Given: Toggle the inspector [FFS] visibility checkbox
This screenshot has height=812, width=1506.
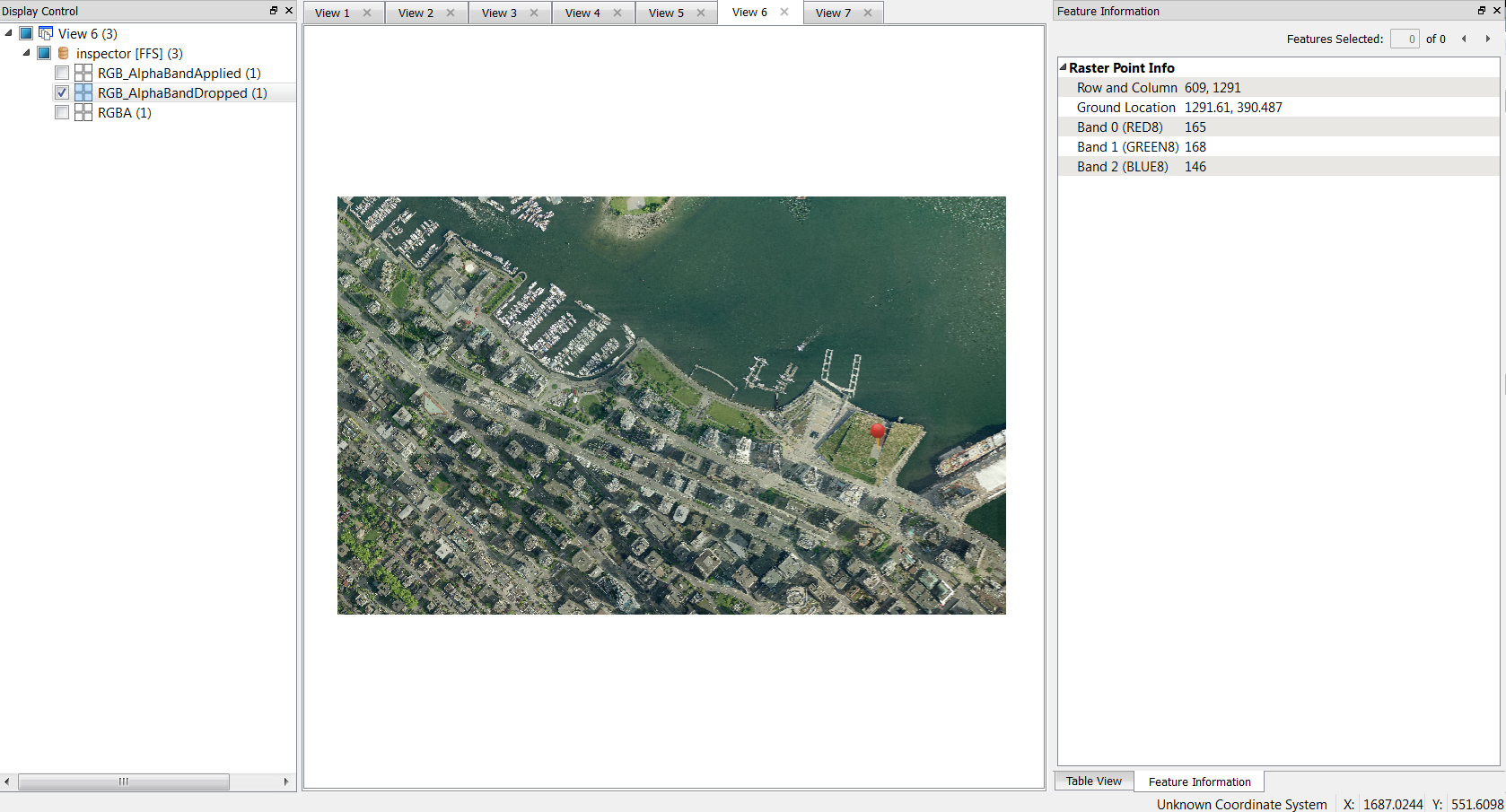Looking at the screenshot, I should 44,53.
